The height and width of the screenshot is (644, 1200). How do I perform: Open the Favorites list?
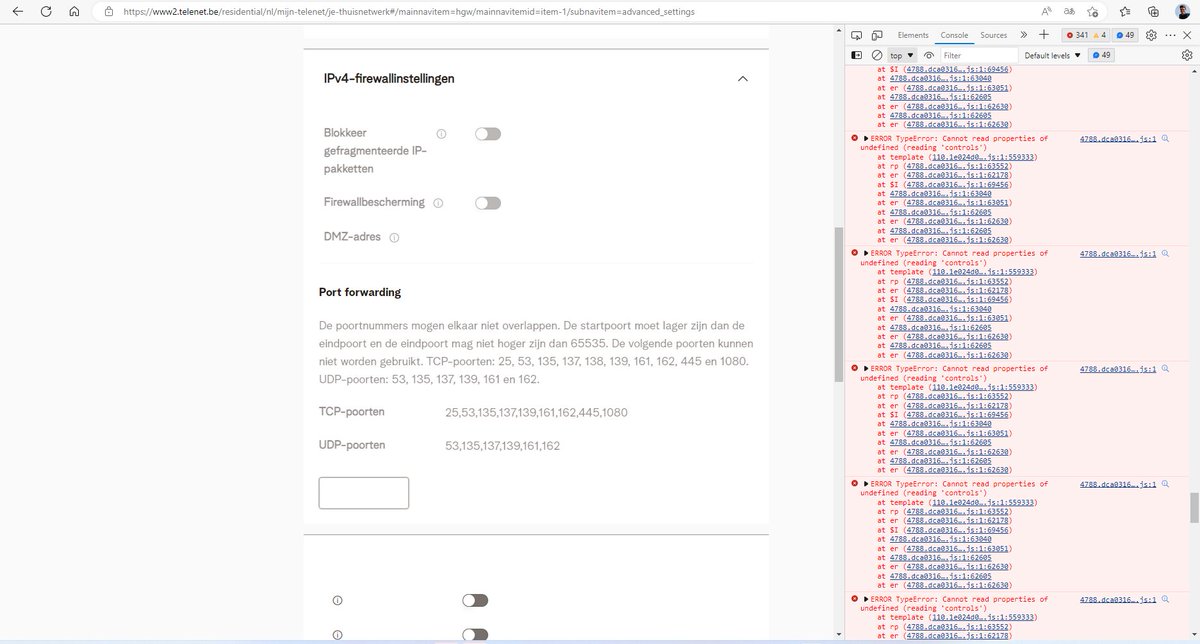coord(1125,12)
